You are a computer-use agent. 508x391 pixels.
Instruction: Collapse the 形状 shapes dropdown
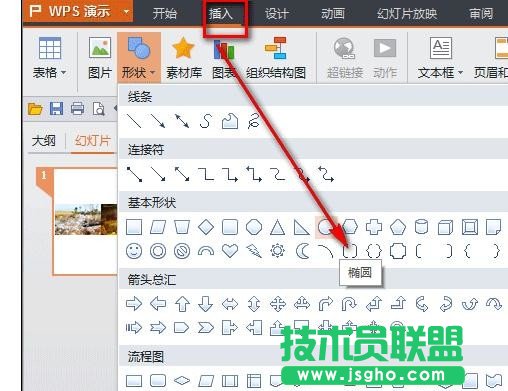[139, 58]
